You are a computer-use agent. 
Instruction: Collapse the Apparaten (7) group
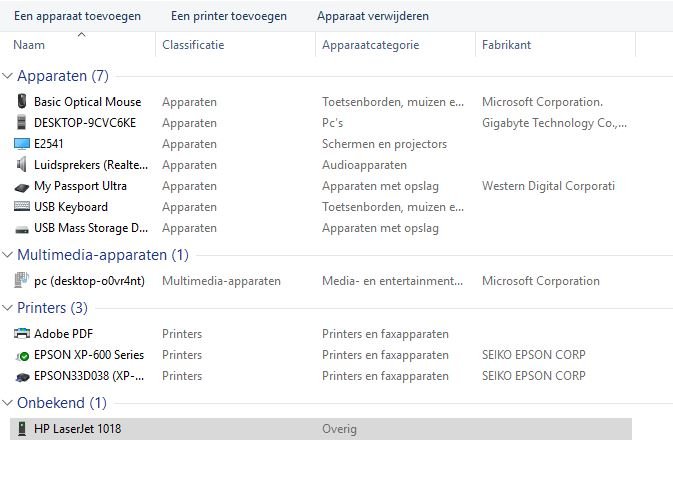[7, 76]
